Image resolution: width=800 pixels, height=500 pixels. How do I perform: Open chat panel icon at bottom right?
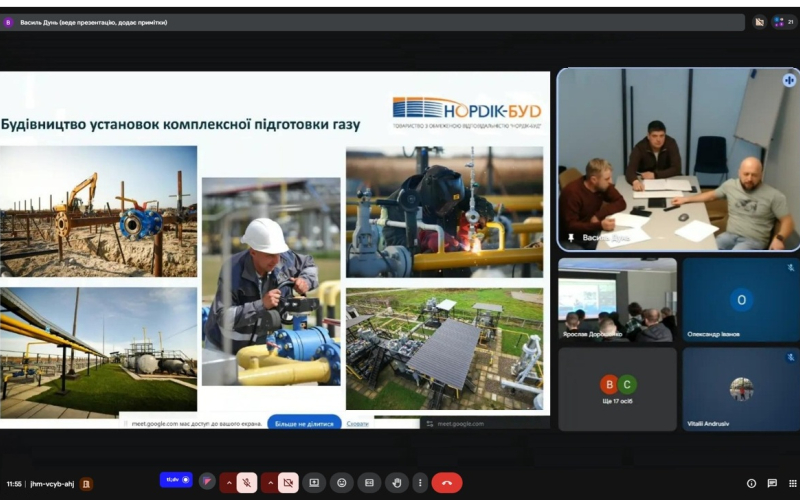(x=772, y=483)
